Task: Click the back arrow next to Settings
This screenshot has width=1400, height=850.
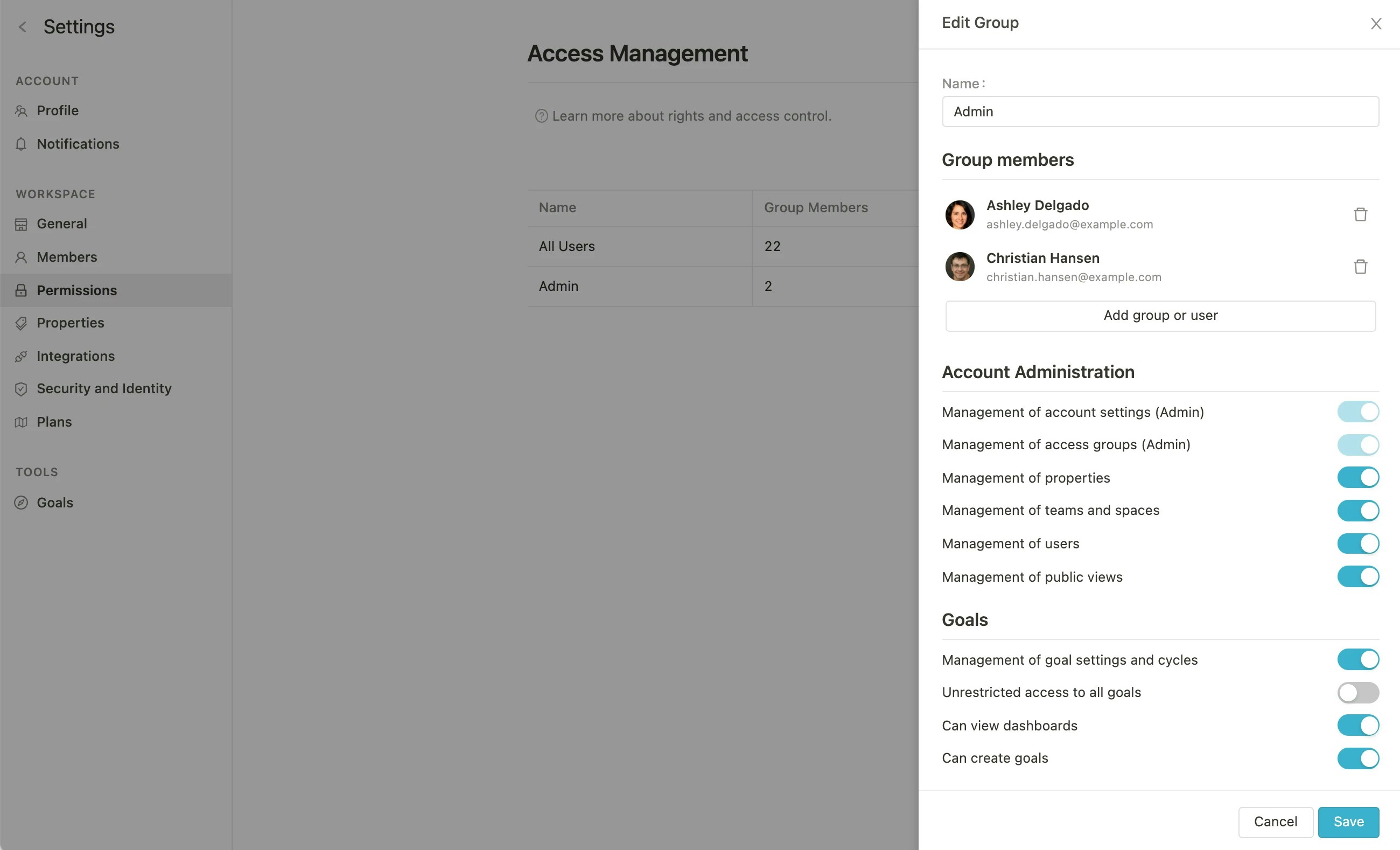Action: (23, 27)
